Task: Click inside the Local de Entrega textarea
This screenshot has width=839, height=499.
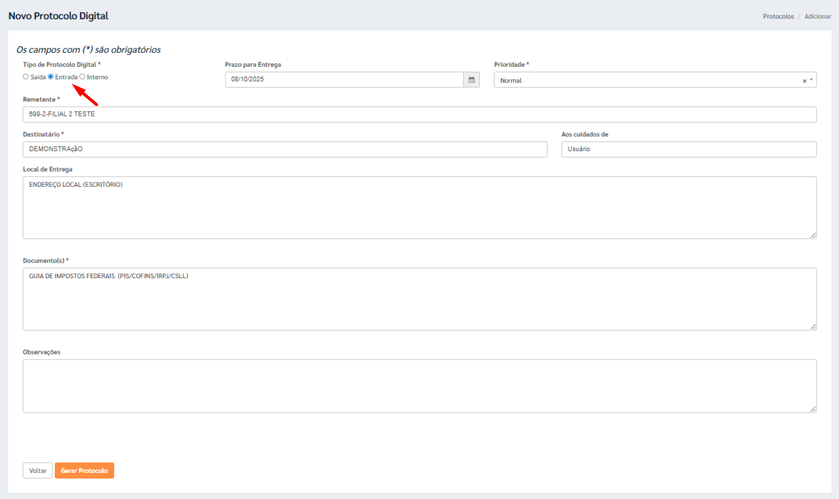Action: [419, 208]
